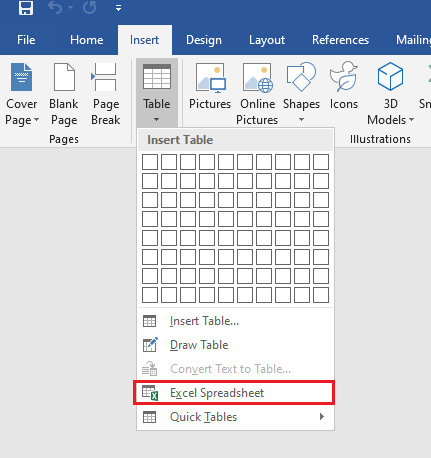Viewport: 431px width, 458px height.
Task: Choose Insert Table... from the menu
Action: pos(235,321)
